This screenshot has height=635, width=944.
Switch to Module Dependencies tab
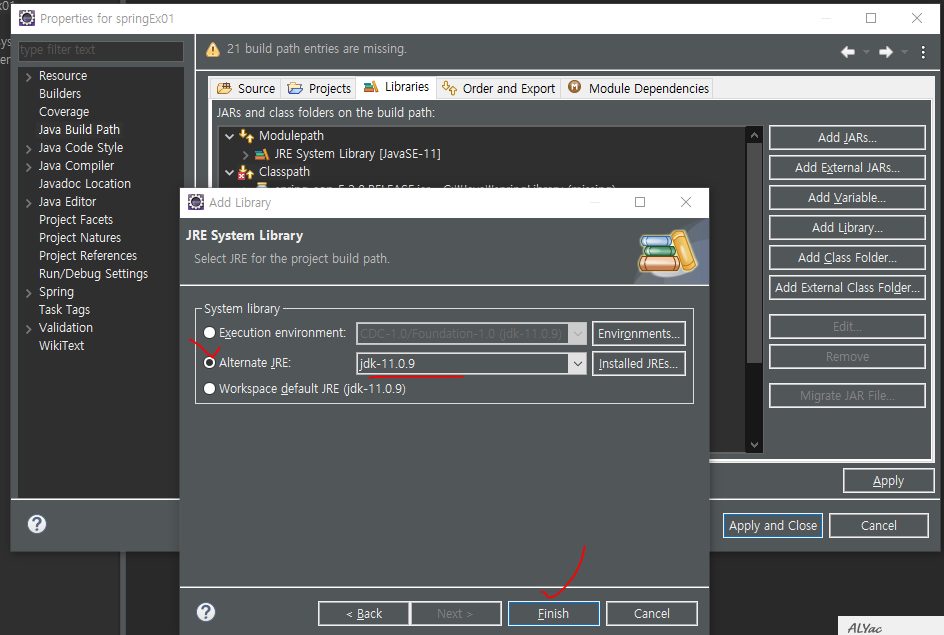pos(638,88)
